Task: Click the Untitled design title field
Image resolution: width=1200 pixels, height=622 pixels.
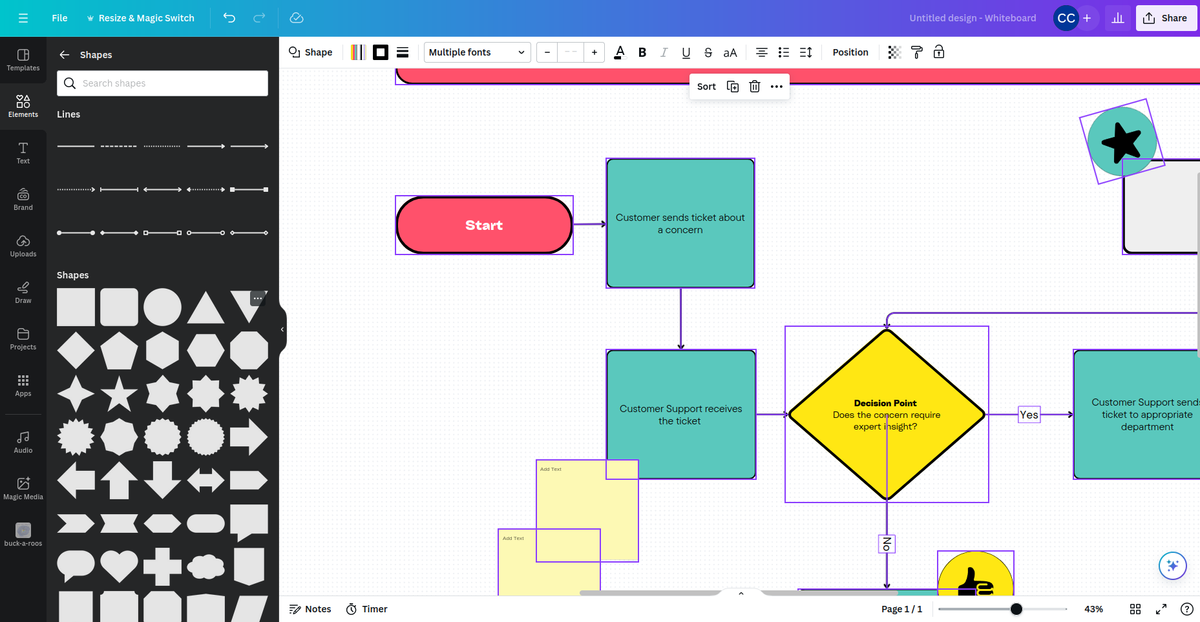Action: (972, 18)
